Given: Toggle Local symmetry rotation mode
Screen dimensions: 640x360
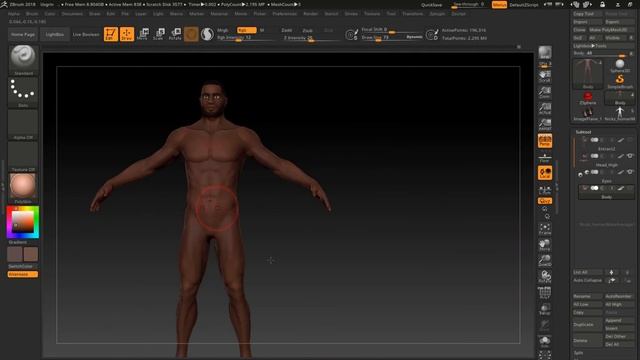Looking at the screenshot, I should [x=545, y=173].
